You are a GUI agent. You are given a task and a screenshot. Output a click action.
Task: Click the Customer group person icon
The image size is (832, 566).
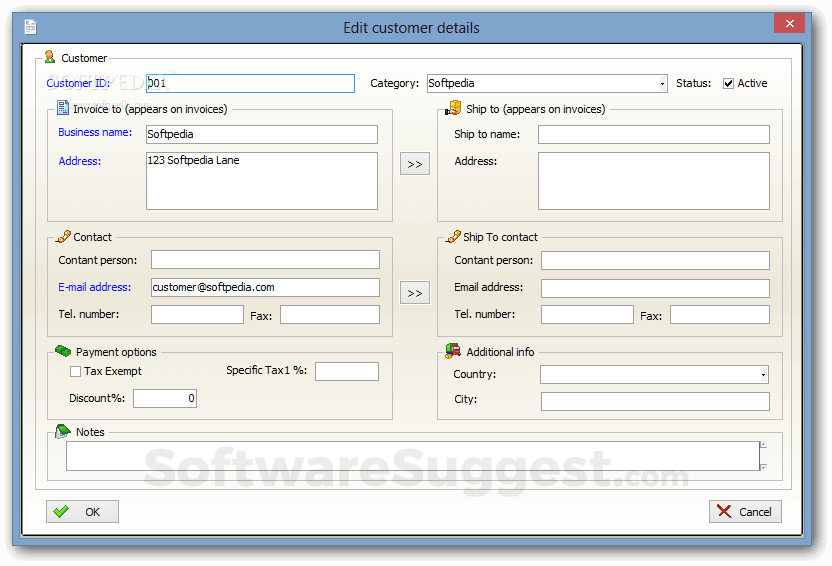(x=50, y=58)
